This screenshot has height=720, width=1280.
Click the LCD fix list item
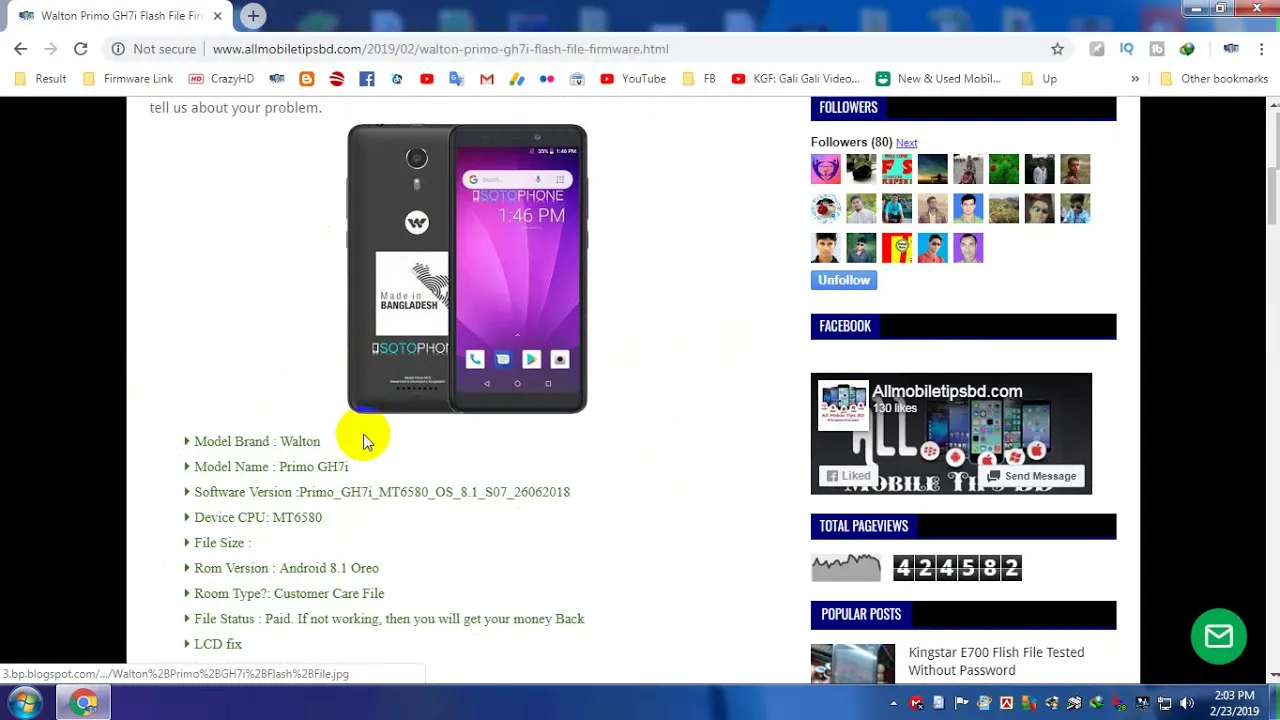tap(218, 644)
